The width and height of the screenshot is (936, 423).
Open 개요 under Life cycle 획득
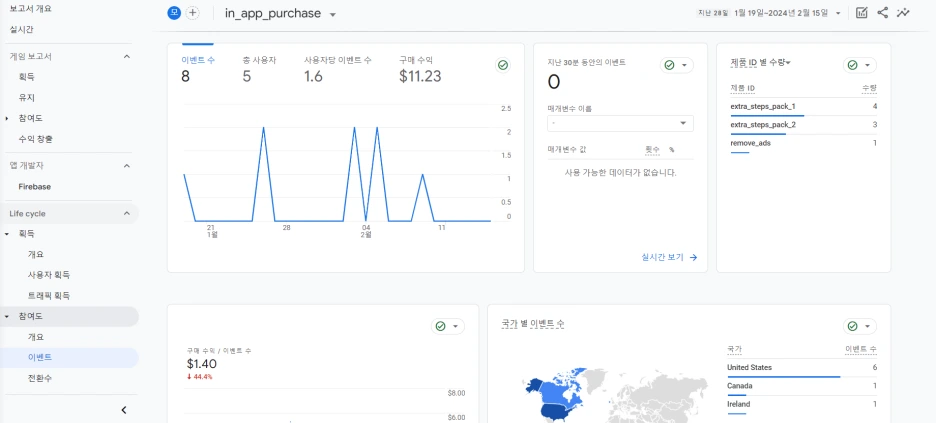click(x=36, y=254)
